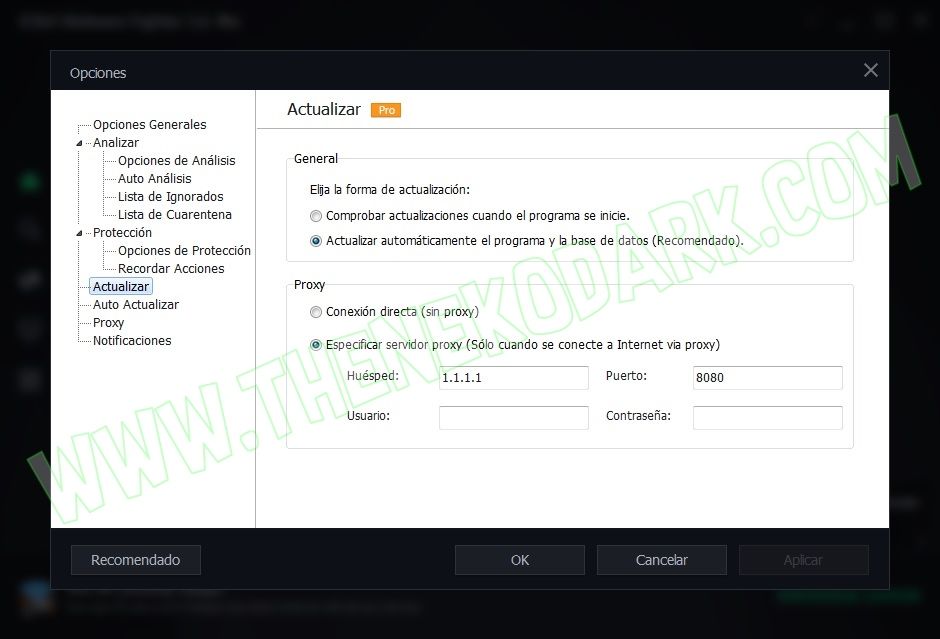The image size is (940, 639).
Task: Open Lista de Ignorados
Action: click(170, 197)
